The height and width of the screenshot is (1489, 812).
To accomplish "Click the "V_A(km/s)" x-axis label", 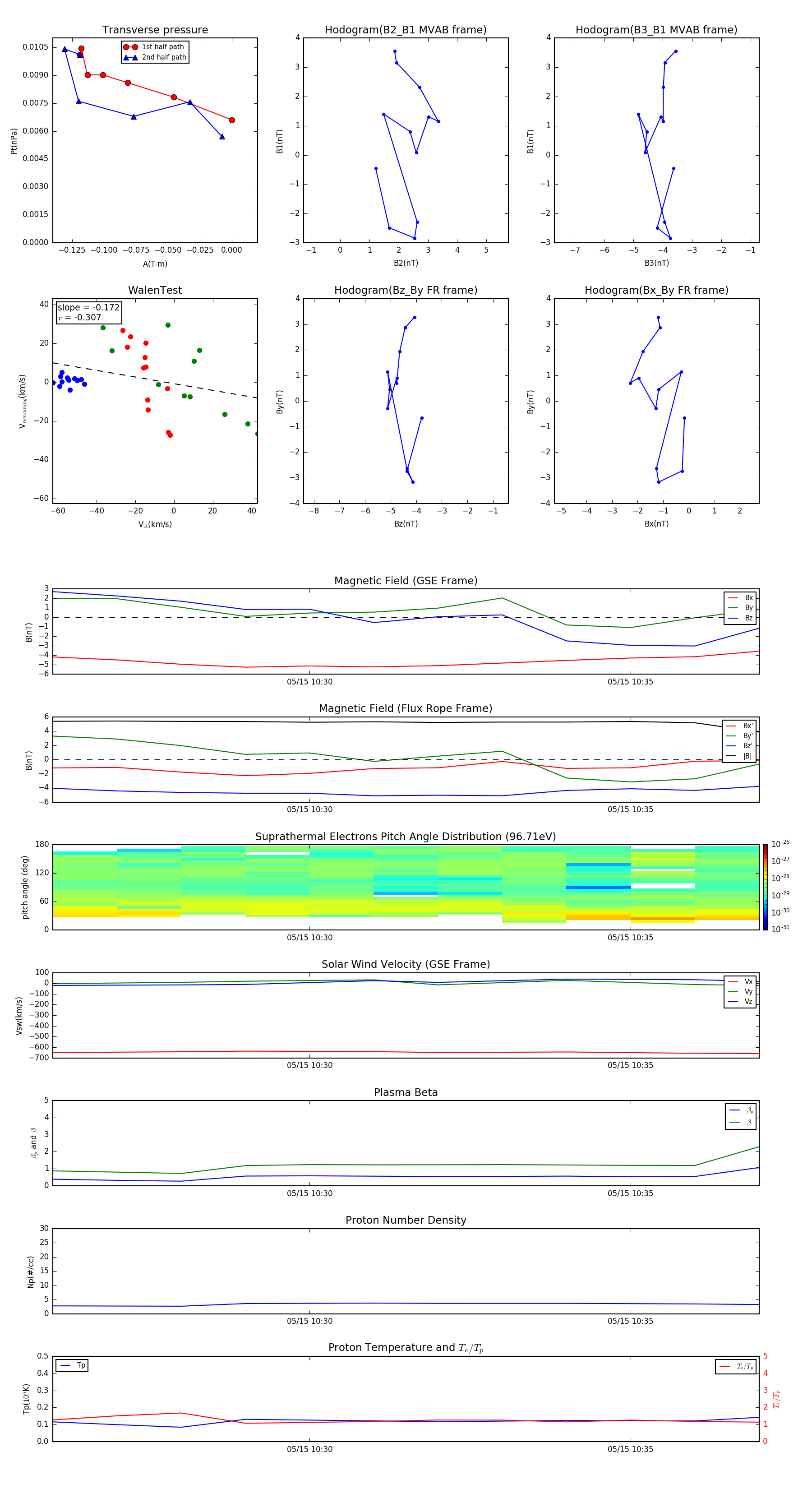I will 155,524.
